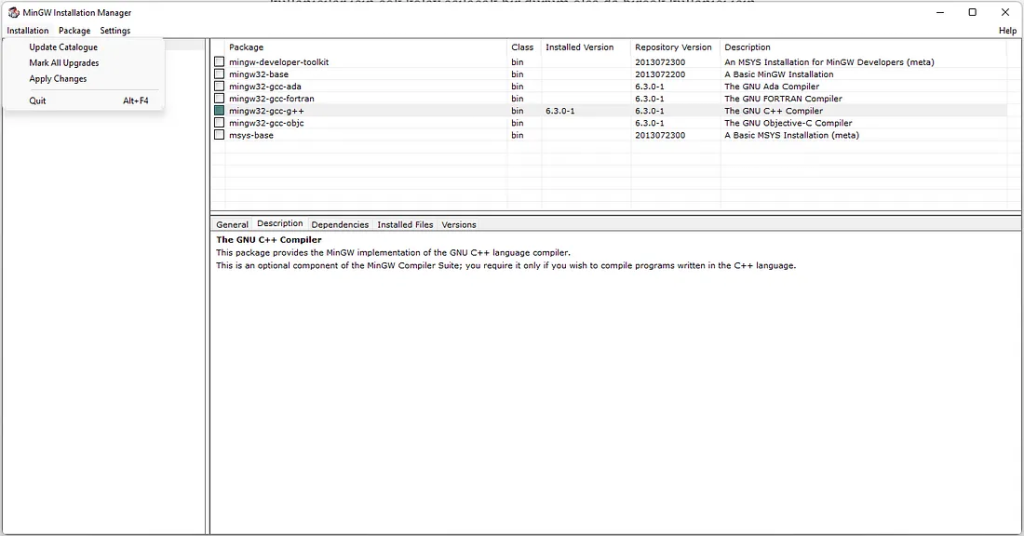Open the Installation menu
This screenshot has width=1024, height=536.
coord(27,31)
